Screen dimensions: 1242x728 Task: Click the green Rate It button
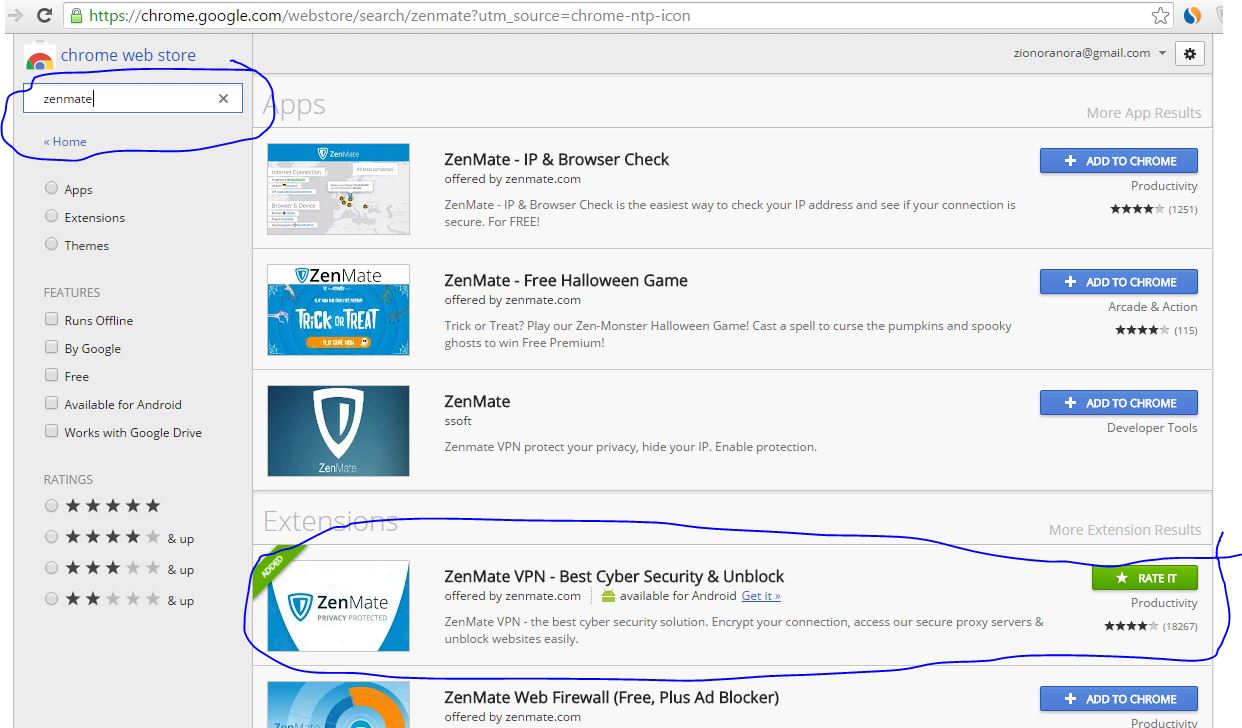click(x=1144, y=578)
